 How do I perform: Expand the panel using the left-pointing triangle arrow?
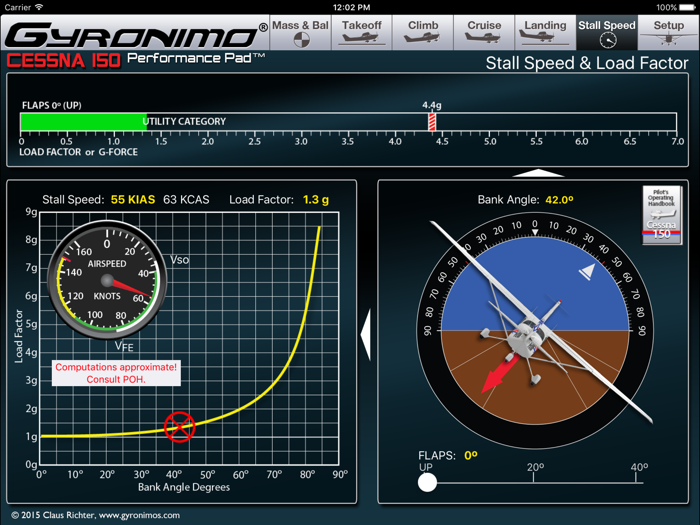[x=366, y=335]
